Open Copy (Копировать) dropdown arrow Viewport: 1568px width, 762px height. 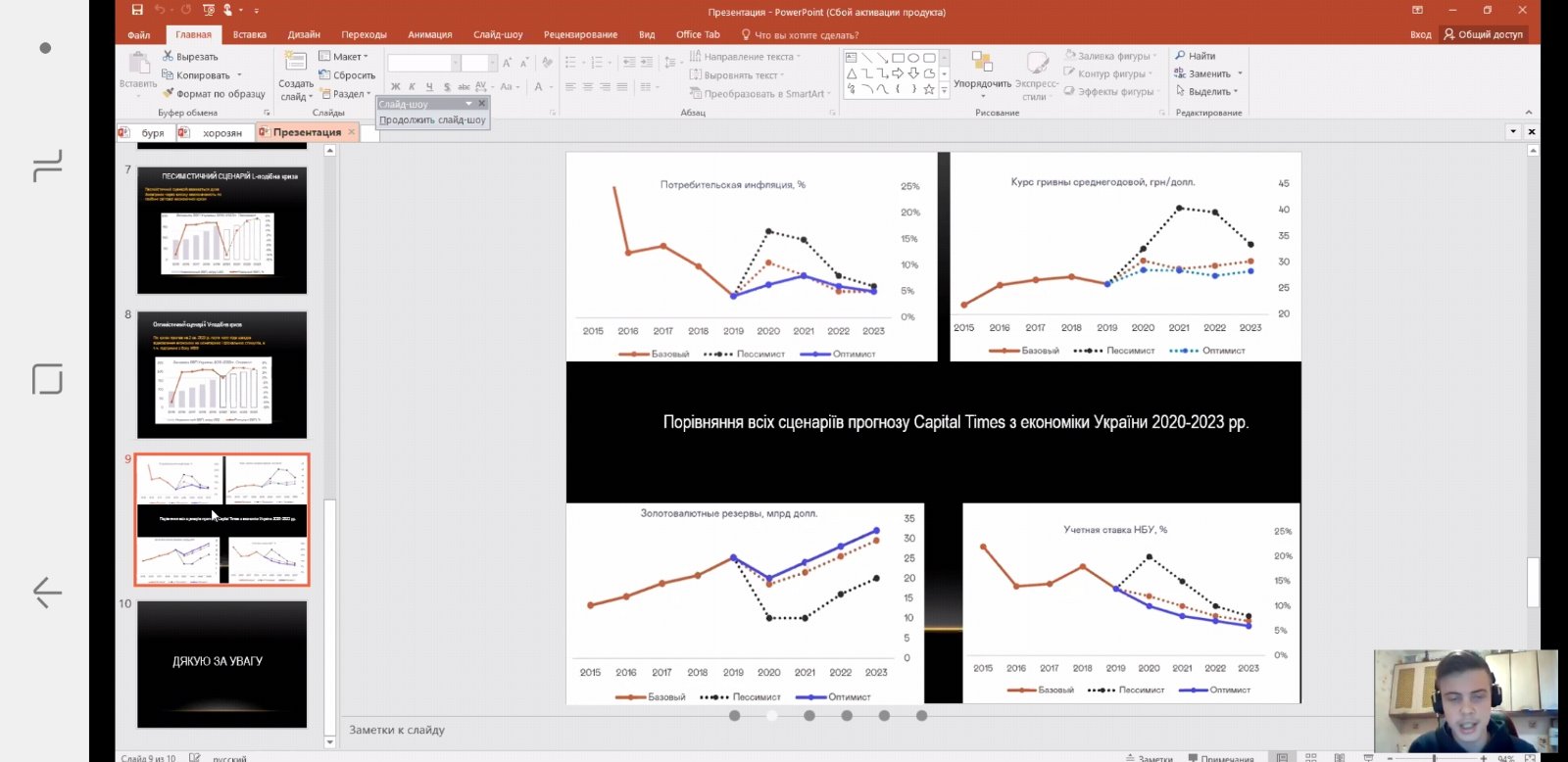(x=239, y=75)
